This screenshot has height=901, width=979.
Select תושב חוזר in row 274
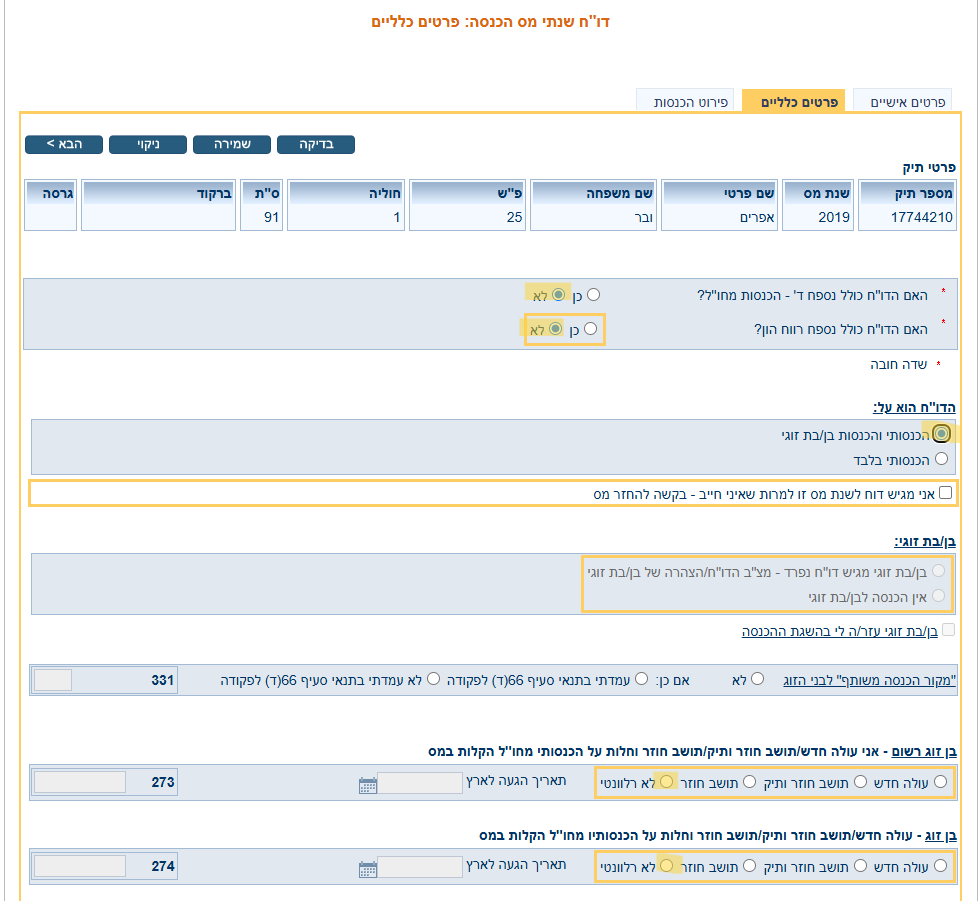pyautogui.click(x=750, y=865)
